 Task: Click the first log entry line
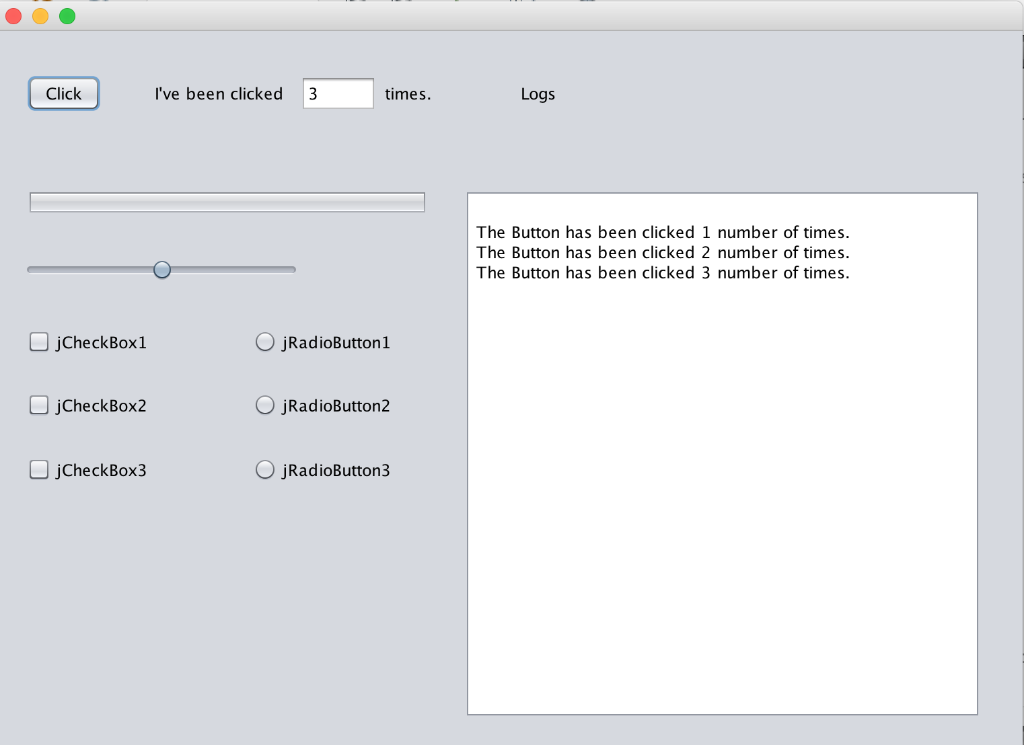click(663, 232)
